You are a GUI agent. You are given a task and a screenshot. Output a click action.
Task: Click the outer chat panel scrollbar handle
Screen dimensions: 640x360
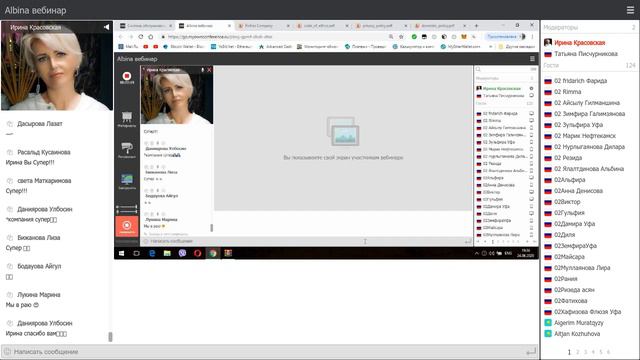pos(110,337)
